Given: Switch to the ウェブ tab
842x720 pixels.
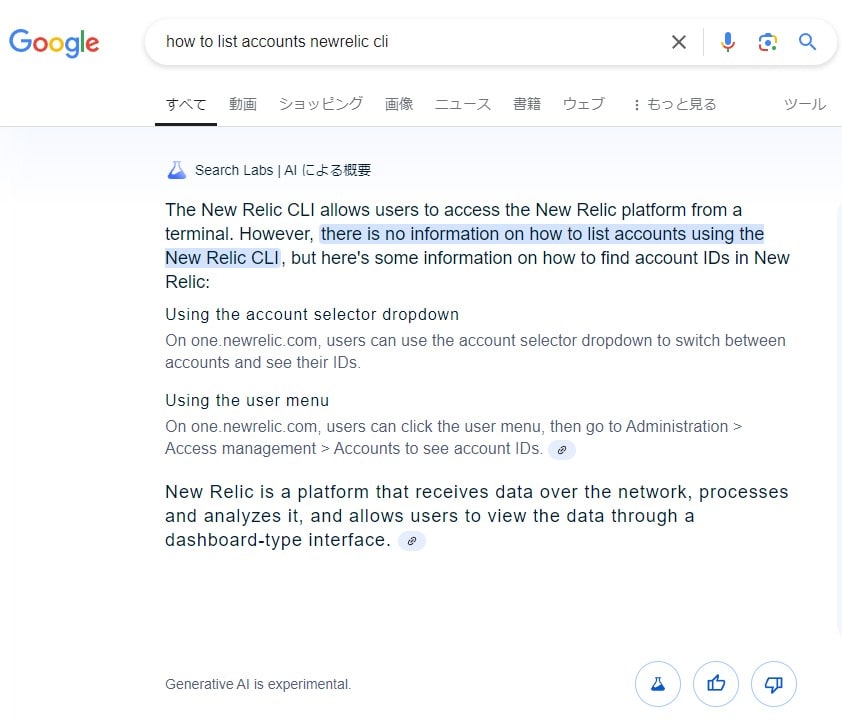Looking at the screenshot, I should (583, 104).
